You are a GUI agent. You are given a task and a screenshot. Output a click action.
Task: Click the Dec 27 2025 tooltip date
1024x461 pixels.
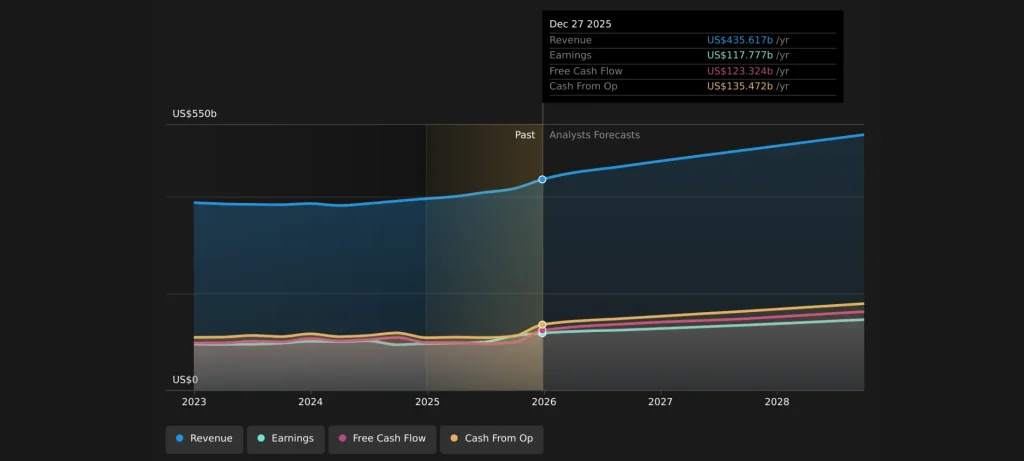(581, 24)
